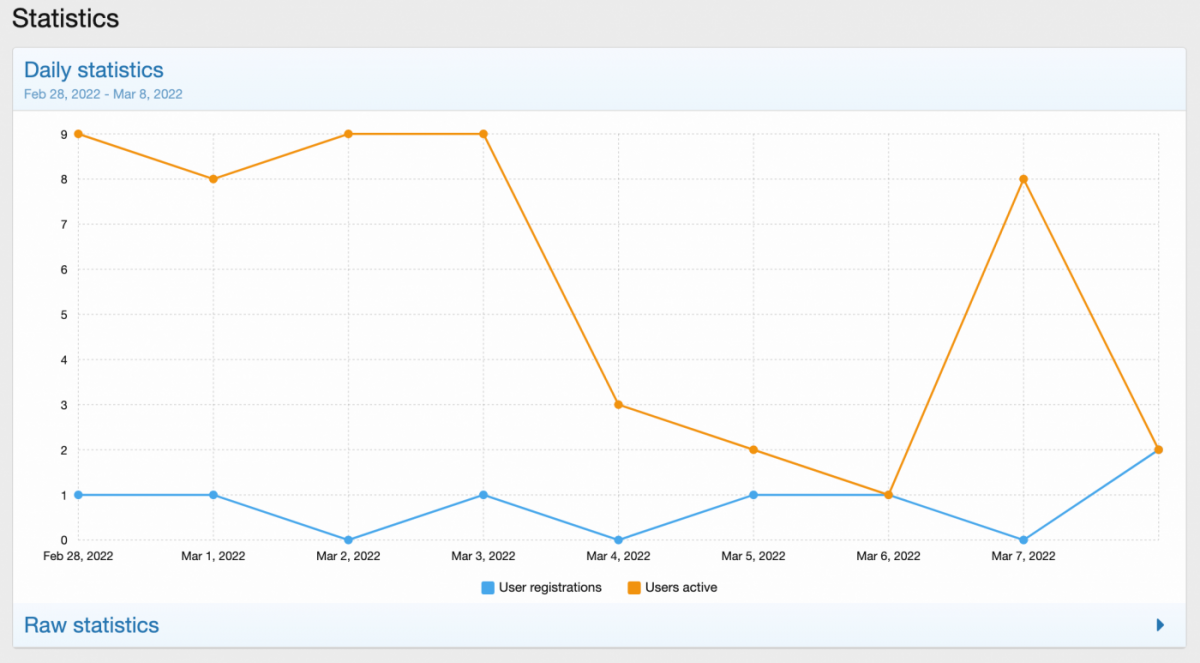Click the Daily statistics heading
This screenshot has height=663, width=1200.
94,70
